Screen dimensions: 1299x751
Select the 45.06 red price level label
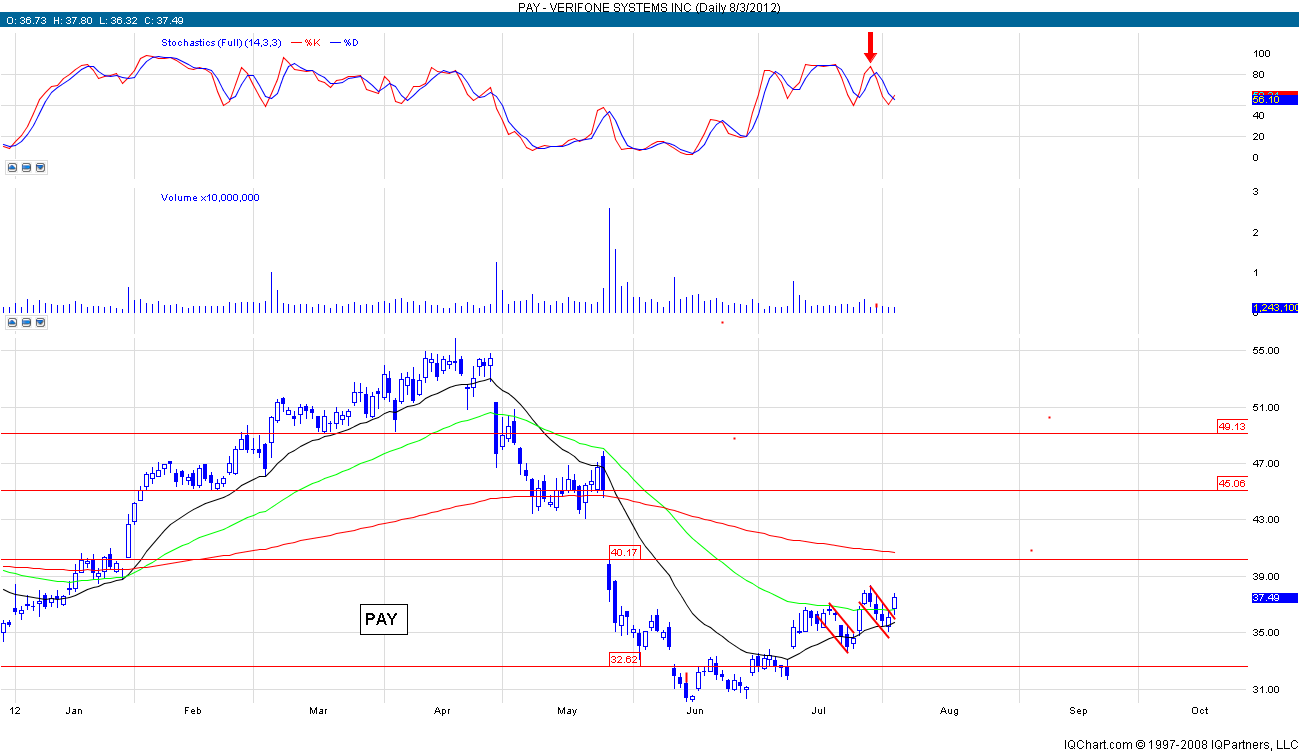tap(1231, 484)
